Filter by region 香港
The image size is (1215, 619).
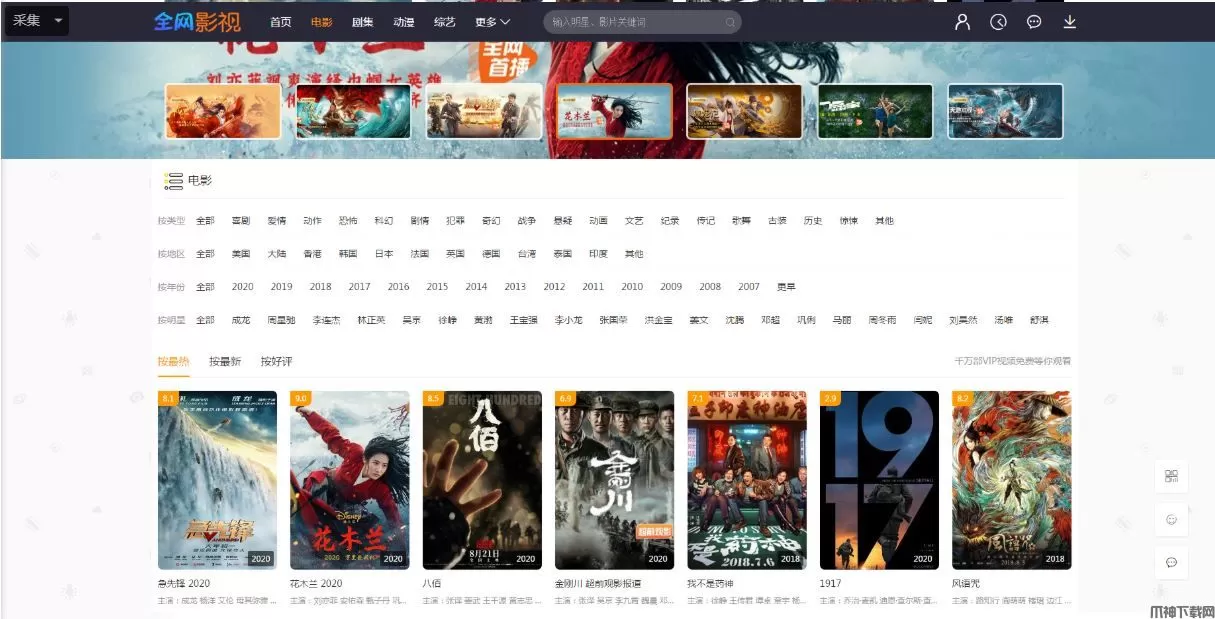coord(313,254)
